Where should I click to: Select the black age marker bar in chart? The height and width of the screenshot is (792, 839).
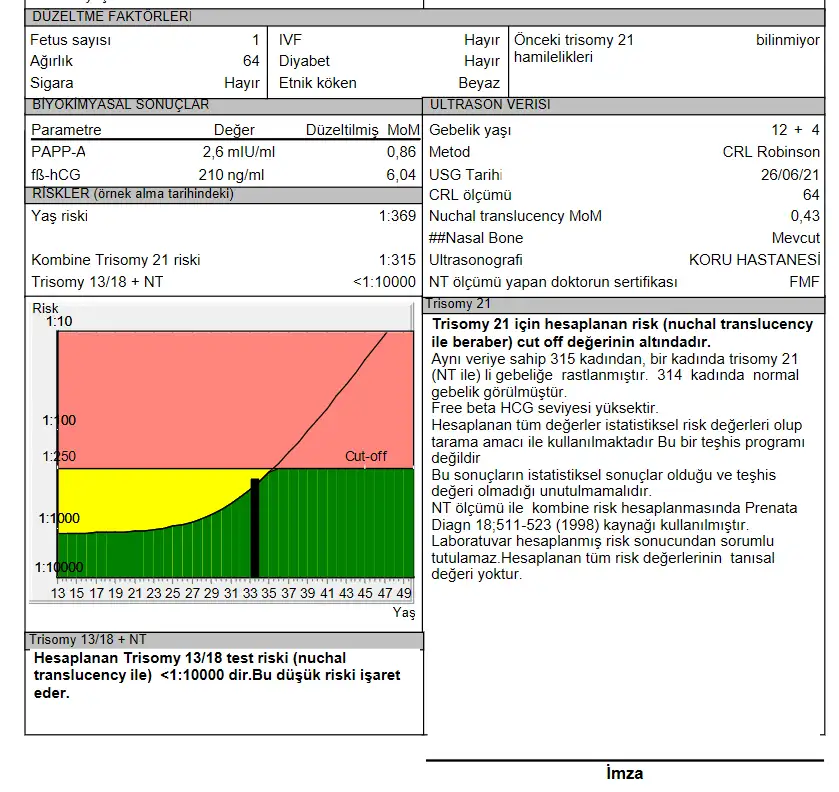click(255, 528)
